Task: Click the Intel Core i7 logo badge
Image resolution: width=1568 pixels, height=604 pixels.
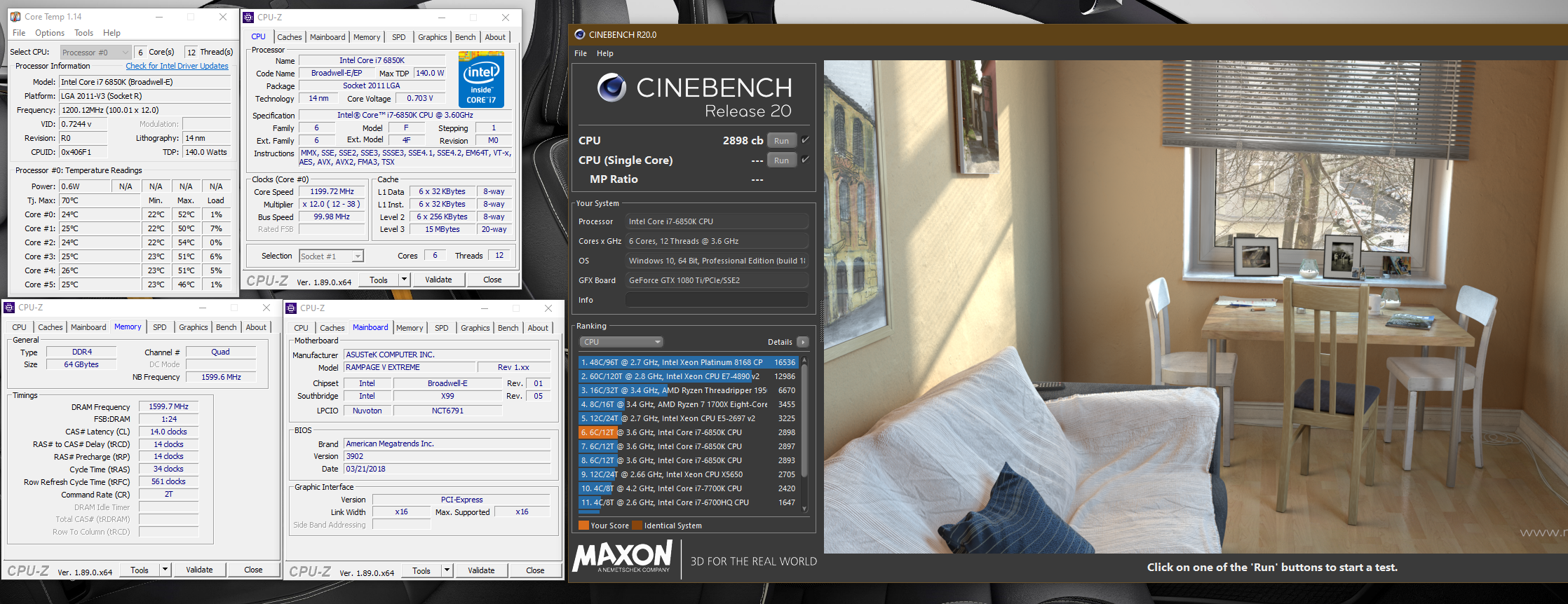Action: 481,79
